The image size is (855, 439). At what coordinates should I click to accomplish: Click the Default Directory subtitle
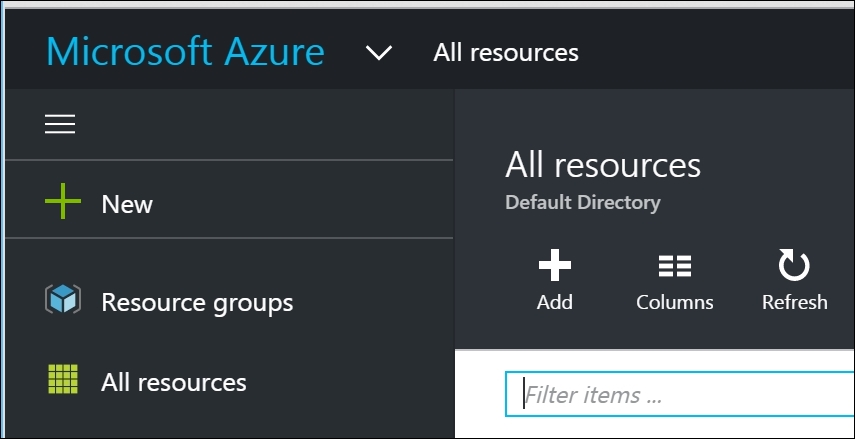583,202
